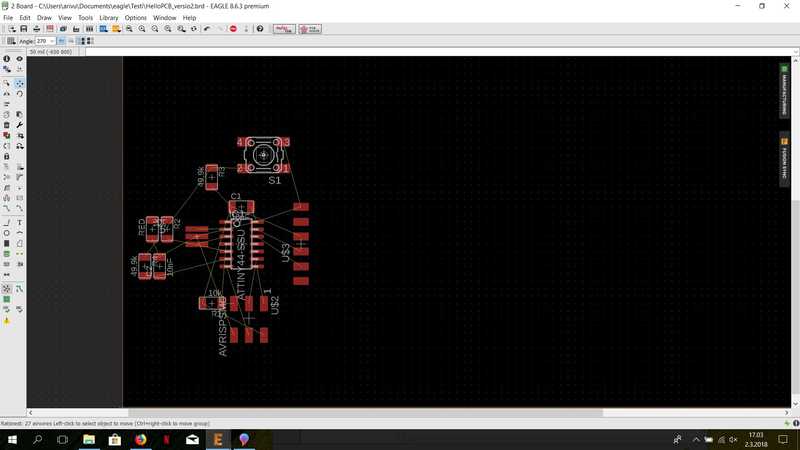Image resolution: width=800 pixels, height=450 pixels.
Task: Select the Line draw tool
Action: [x=7, y=222]
